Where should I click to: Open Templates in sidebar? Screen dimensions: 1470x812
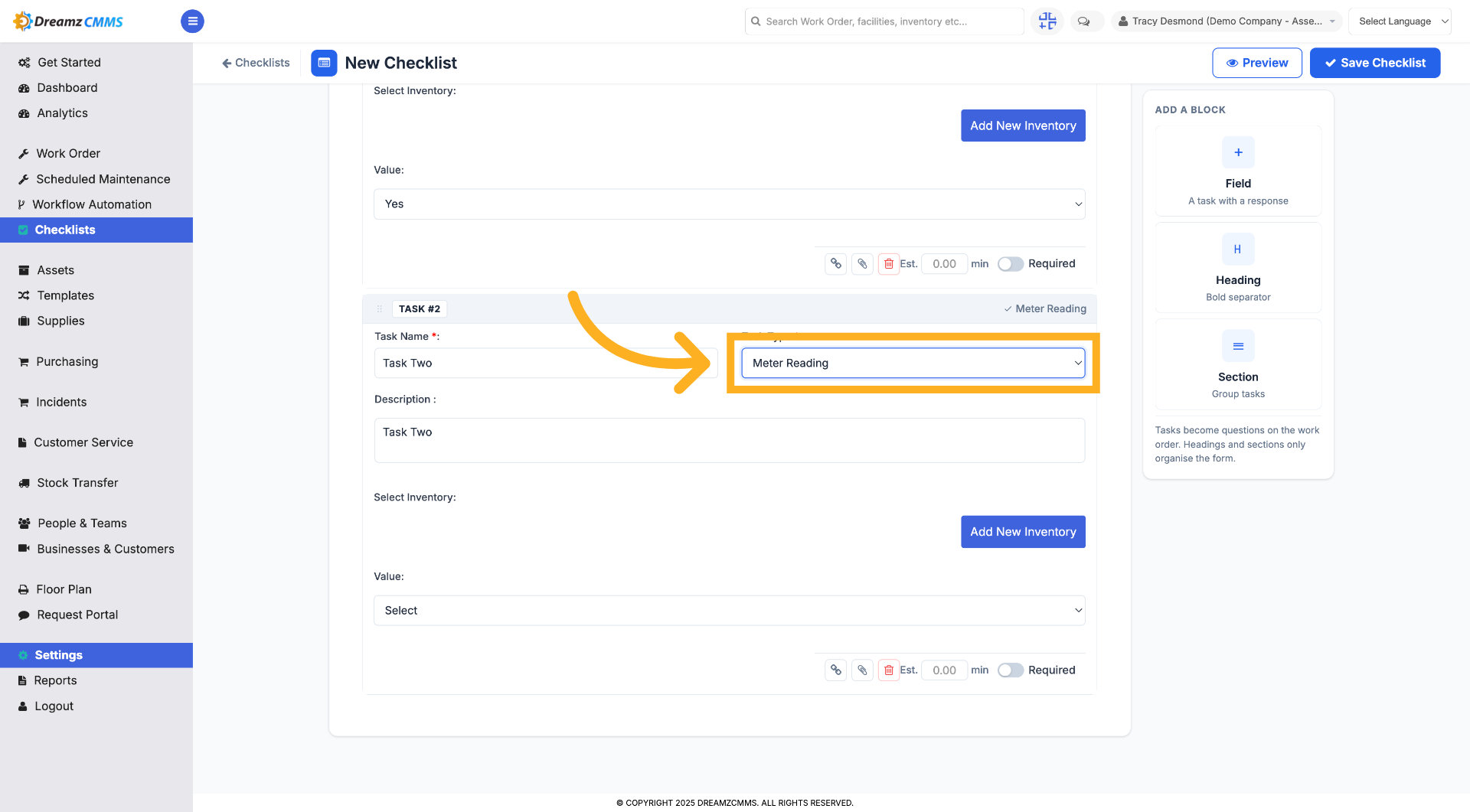pyautogui.click(x=96, y=295)
